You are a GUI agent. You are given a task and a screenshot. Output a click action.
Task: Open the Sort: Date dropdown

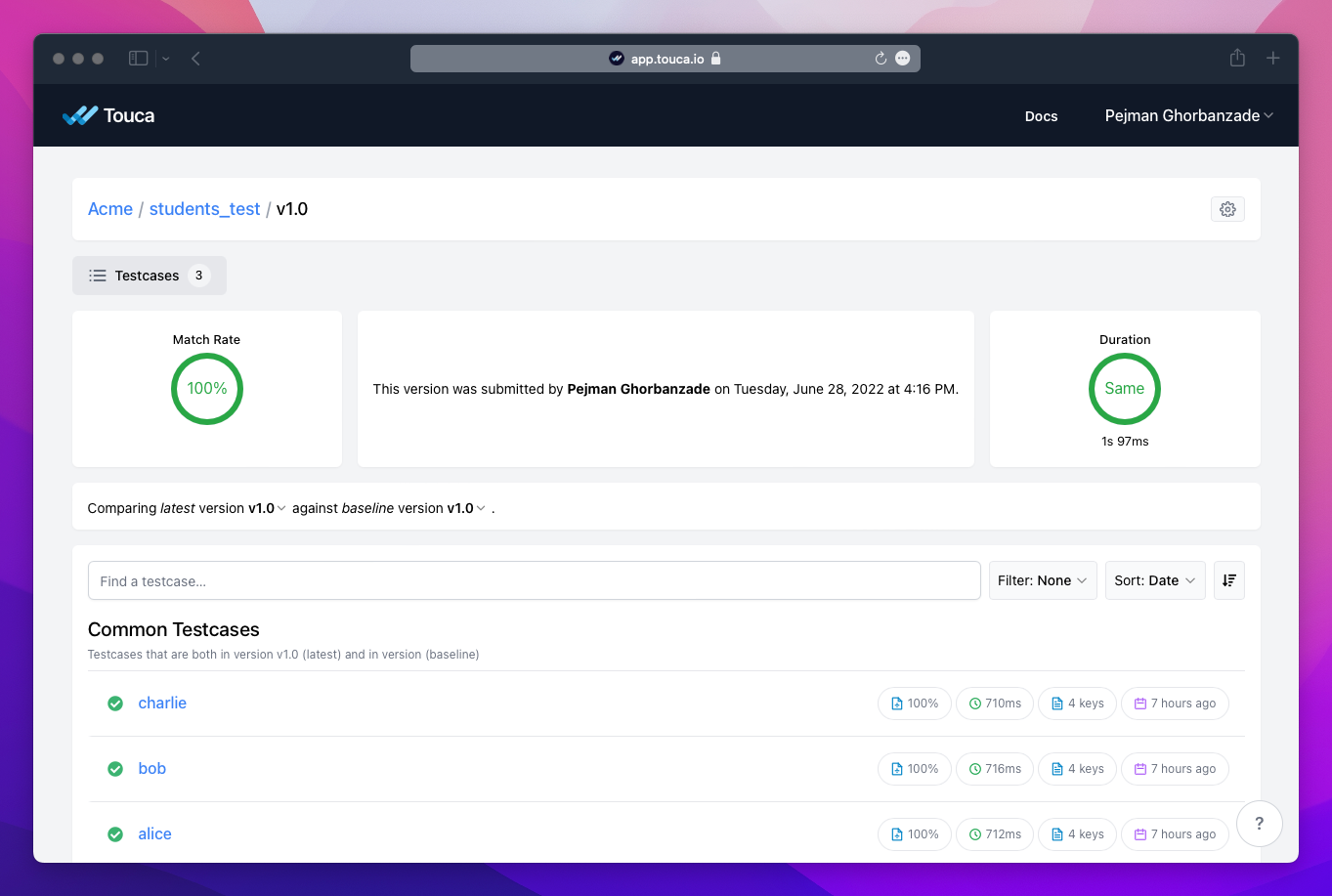pyautogui.click(x=1154, y=580)
